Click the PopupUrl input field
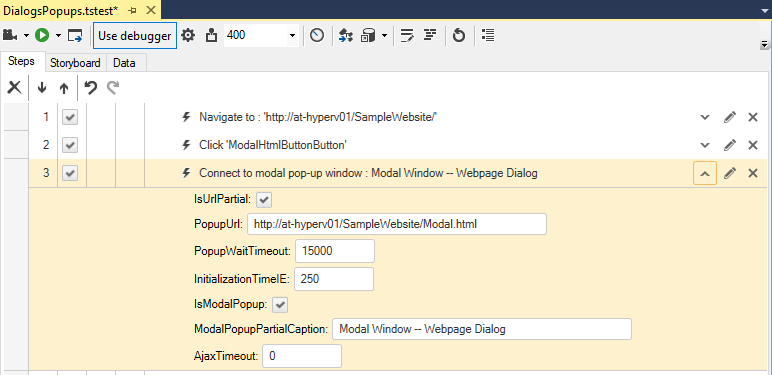This screenshot has height=375, width=772. coord(397,224)
